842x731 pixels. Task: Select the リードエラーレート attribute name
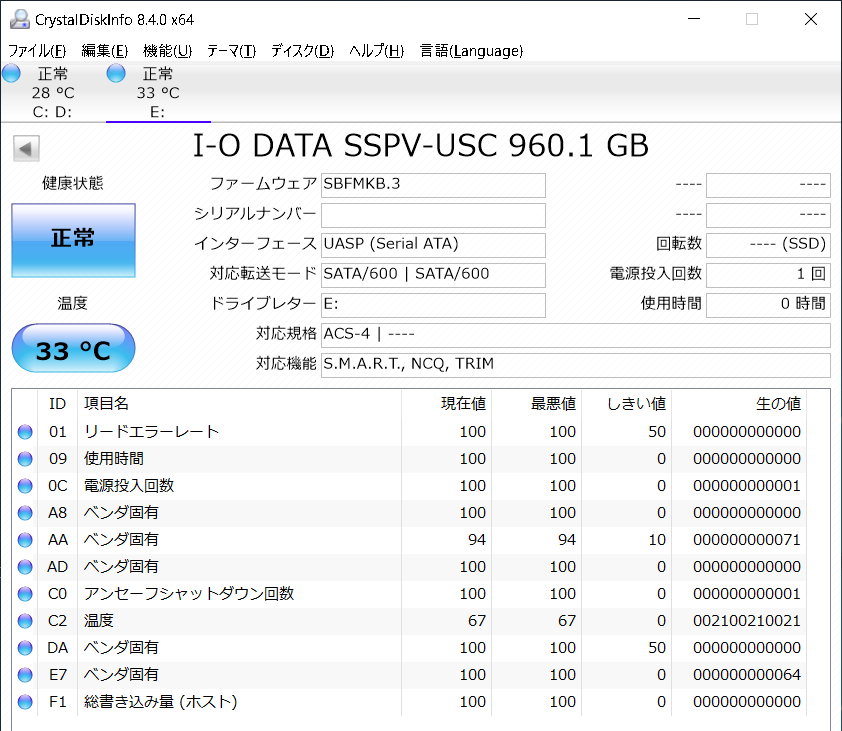point(151,432)
